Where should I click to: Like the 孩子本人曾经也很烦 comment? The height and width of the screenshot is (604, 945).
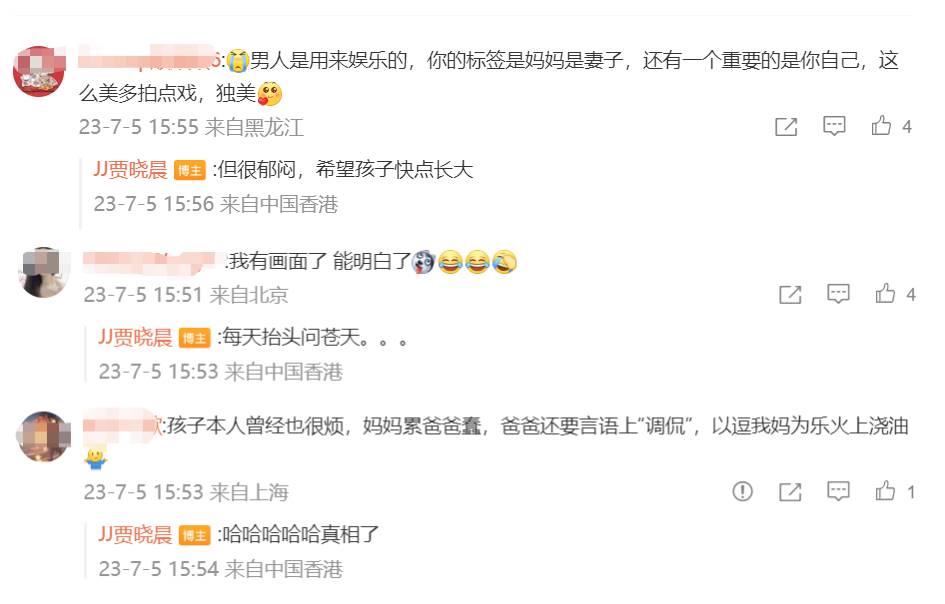click(x=885, y=491)
